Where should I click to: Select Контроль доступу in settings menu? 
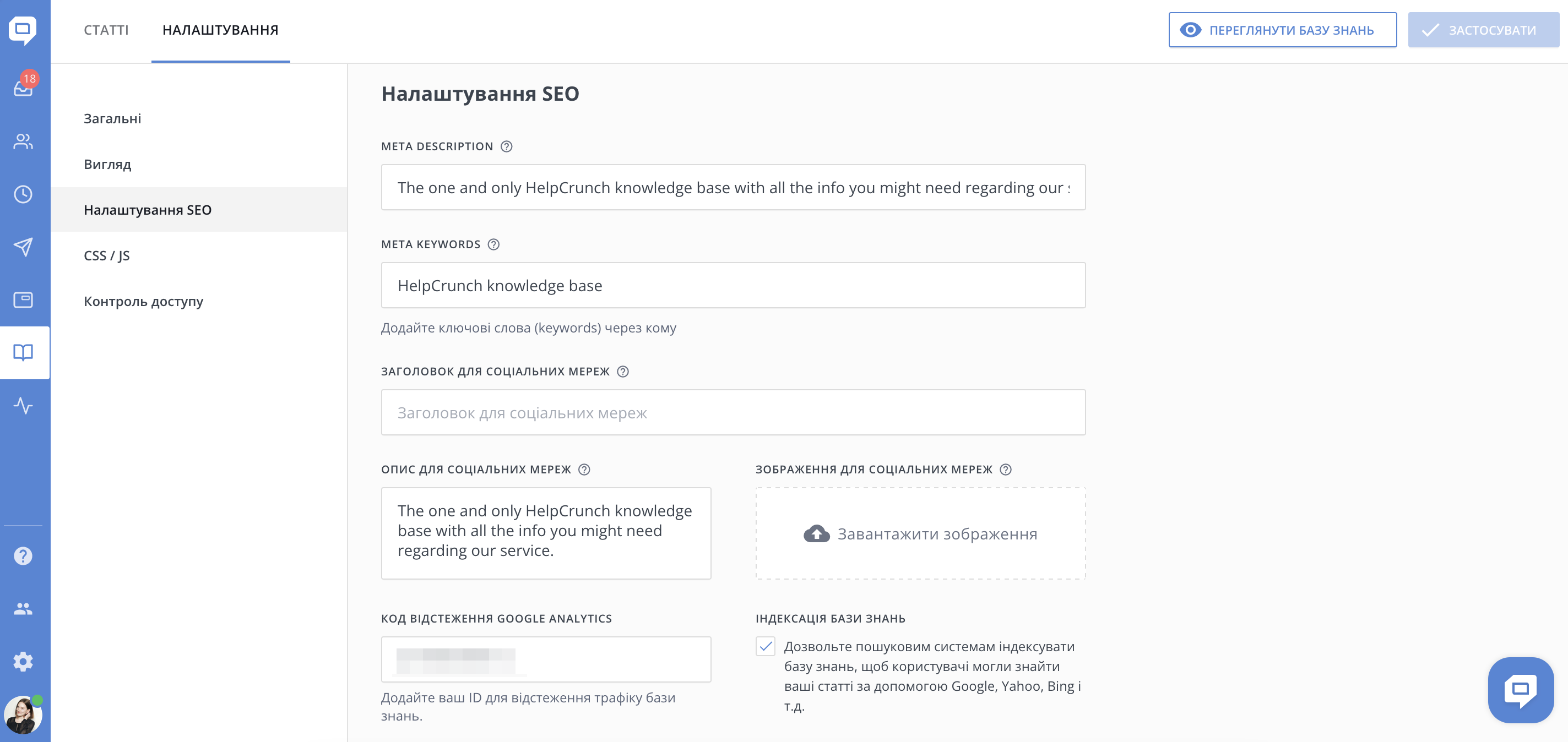click(x=144, y=301)
